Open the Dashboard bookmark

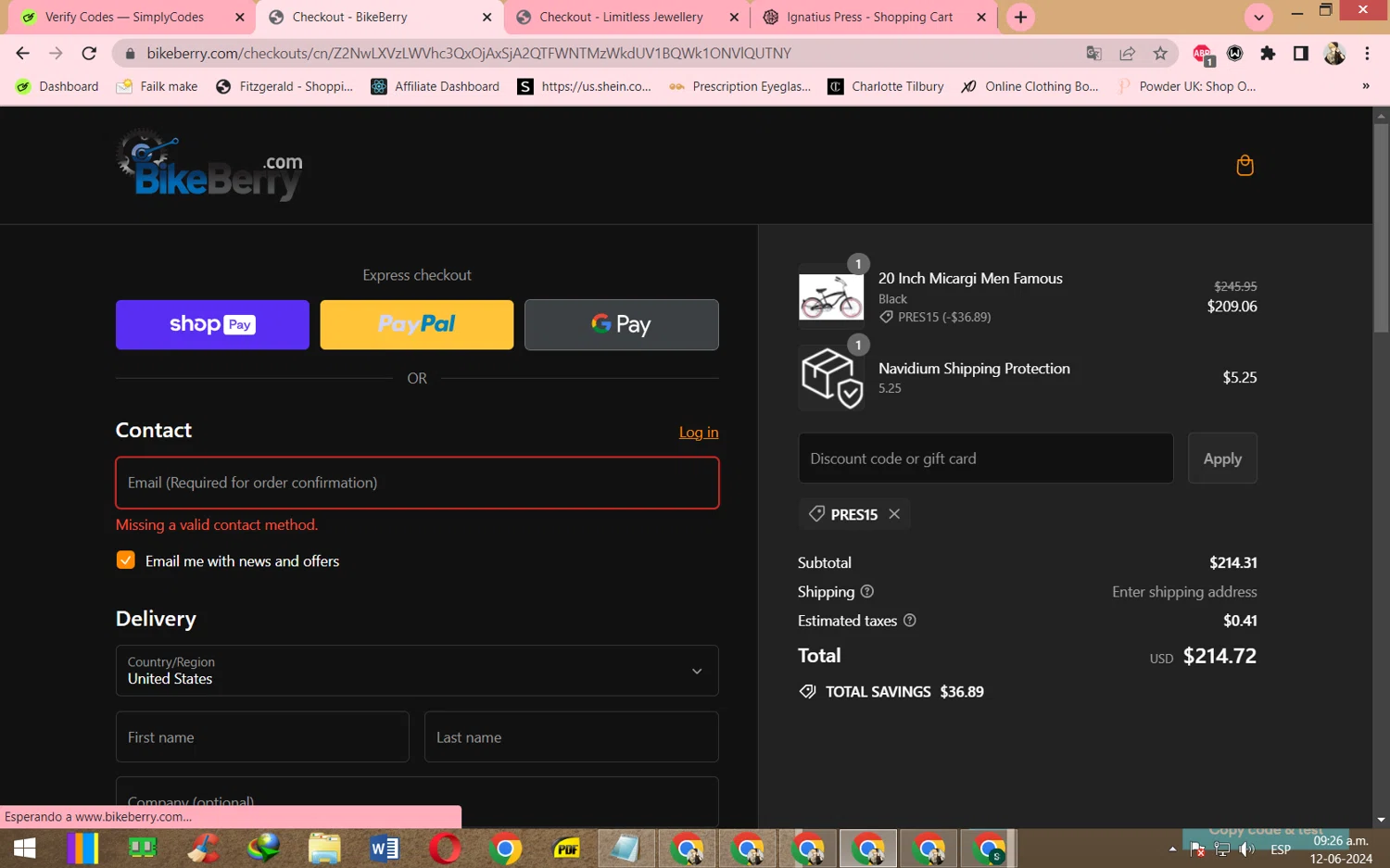[57, 86]
